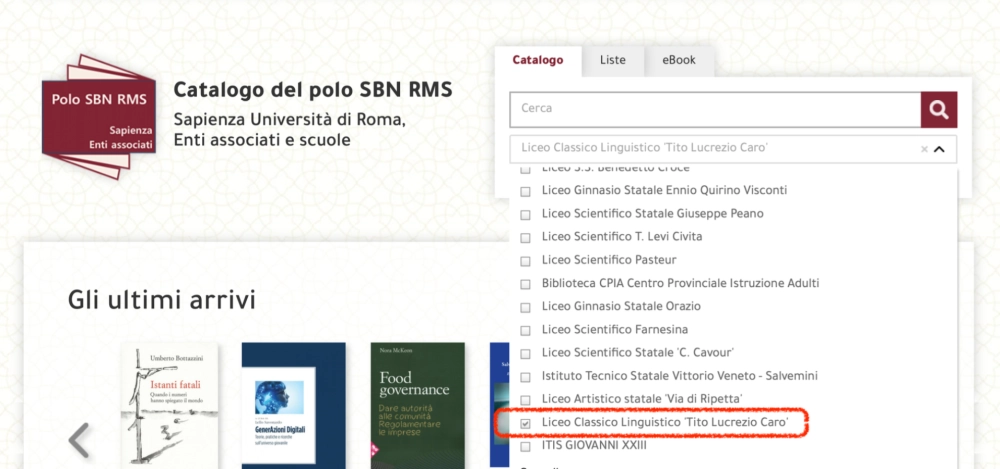This screenshot has height=469, width=1000.
Task: Open the Istanti fatali book cover
Action: (x=169, y=405)
